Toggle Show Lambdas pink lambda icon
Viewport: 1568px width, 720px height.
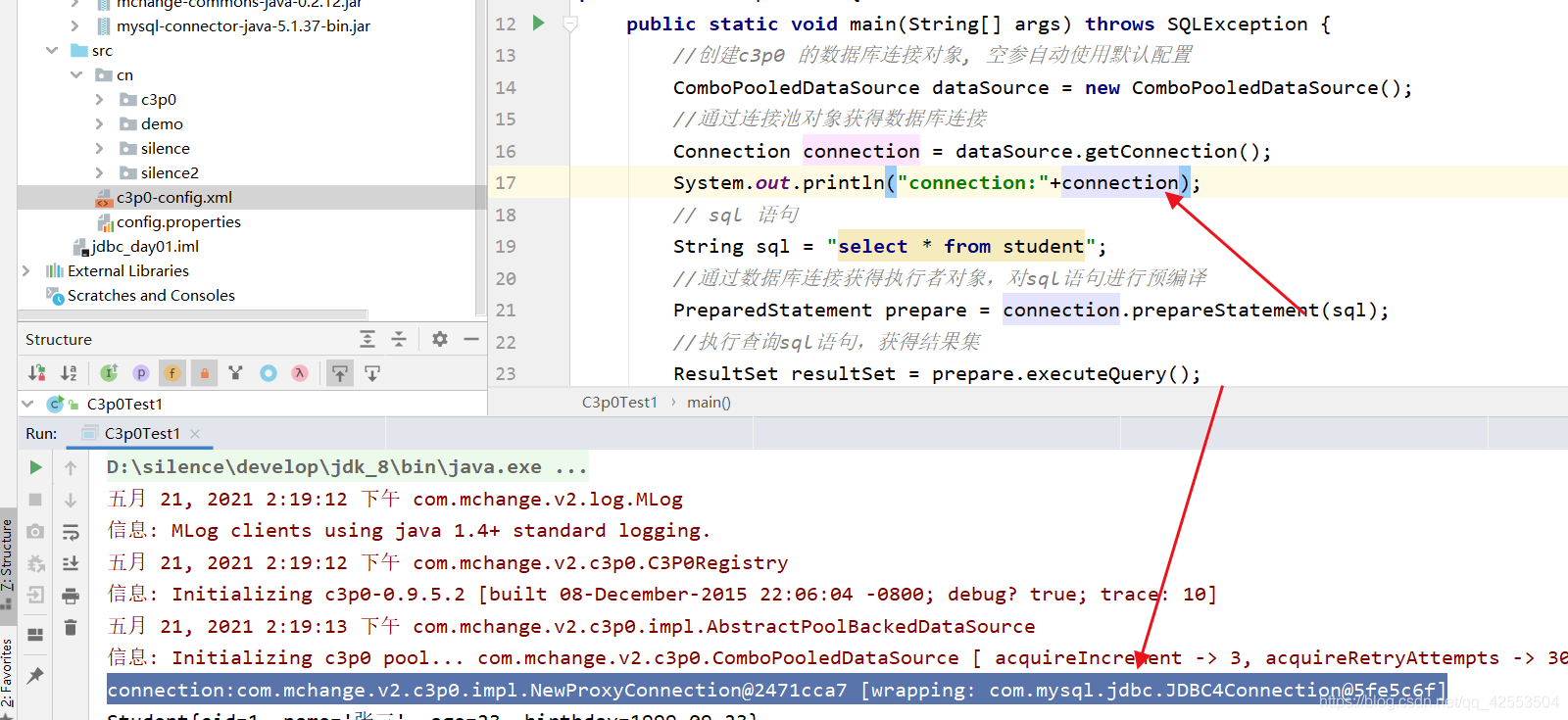coord(300,373)
